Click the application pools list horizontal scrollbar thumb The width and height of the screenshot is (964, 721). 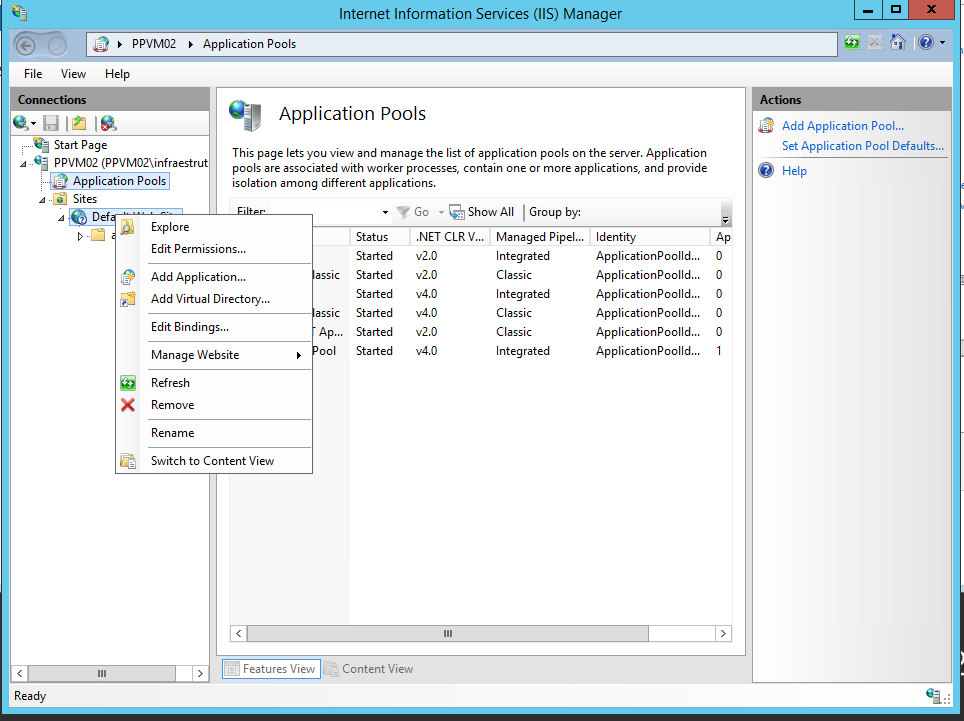click(448, 634)
